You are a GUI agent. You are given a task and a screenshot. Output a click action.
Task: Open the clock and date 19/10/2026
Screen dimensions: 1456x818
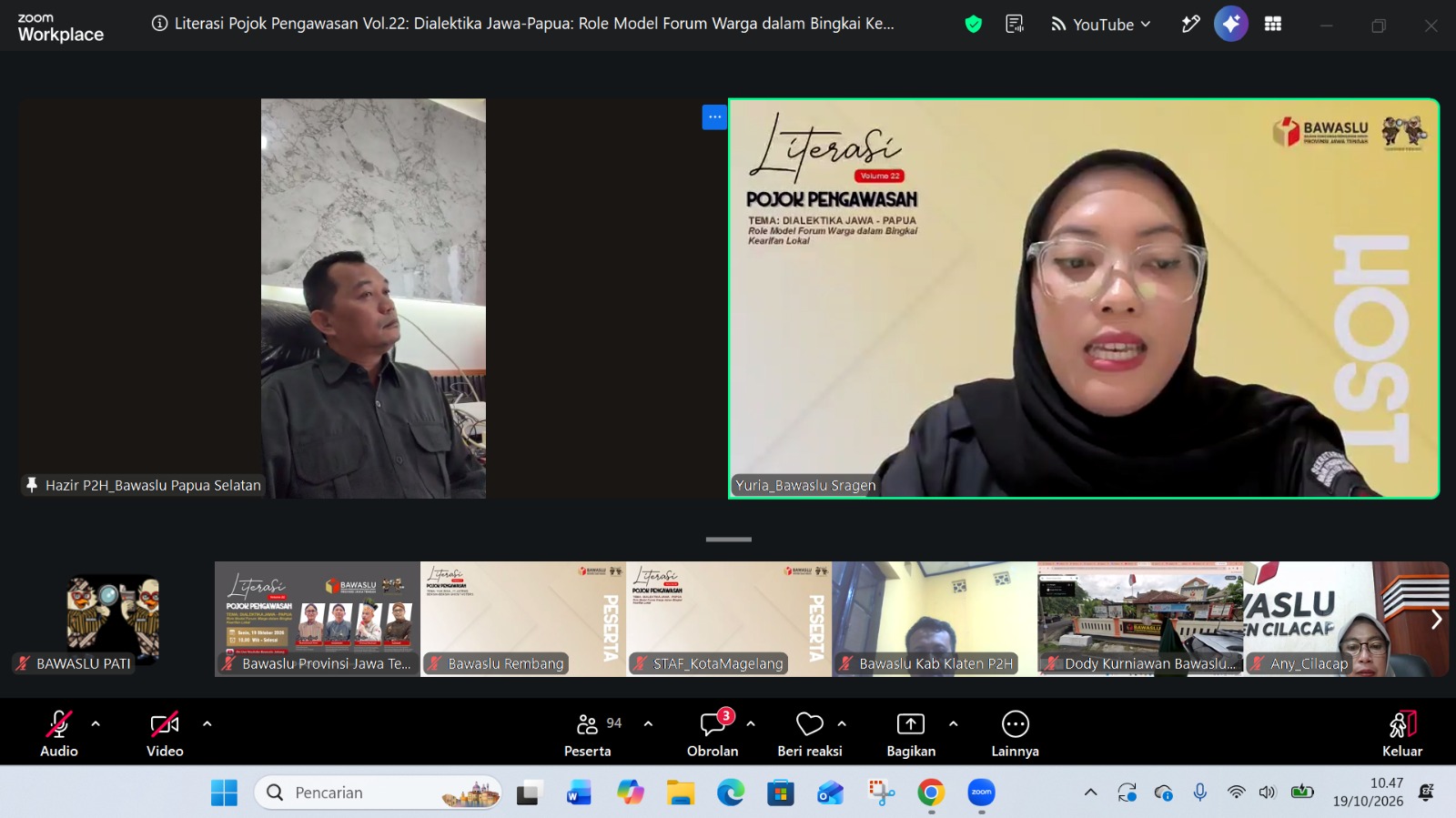click(x=1369, y=793)
